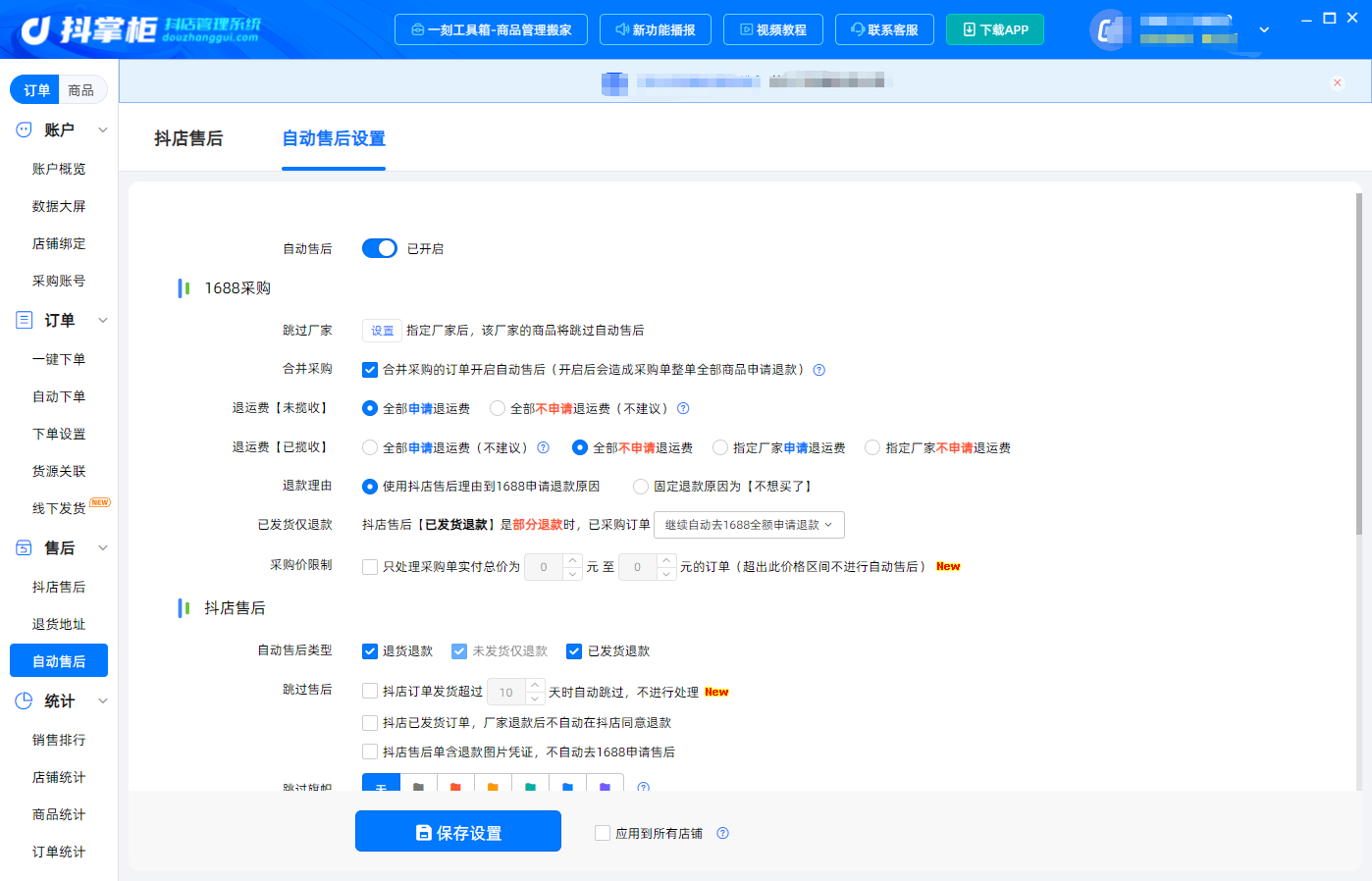Click help icon next to 合并采购 option
The width and height of the screenshot is (1372, 881).
(819, 370)
